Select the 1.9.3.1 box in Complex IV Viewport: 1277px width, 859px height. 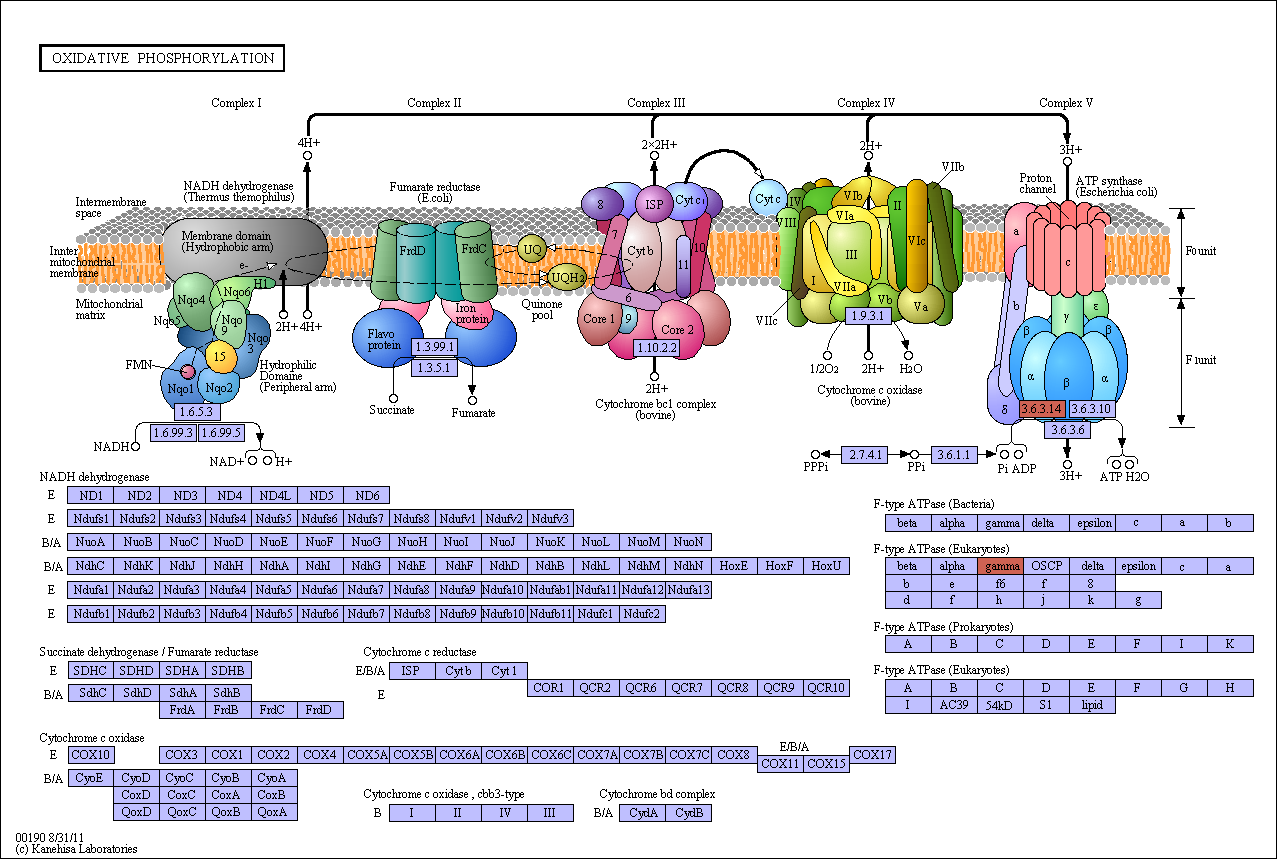pos(869,315)
